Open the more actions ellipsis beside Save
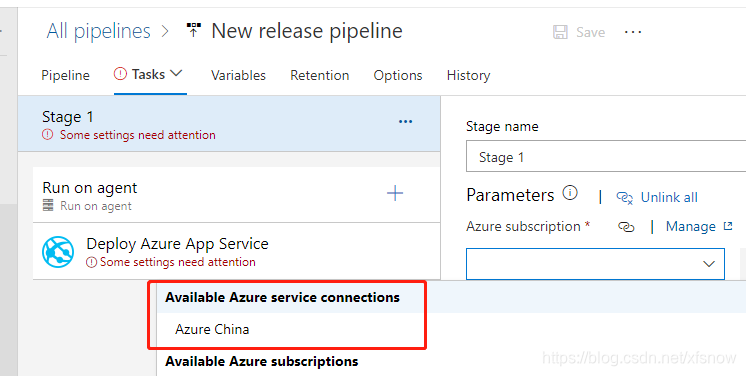Screen dimensions: 746x376 (633, 32)
